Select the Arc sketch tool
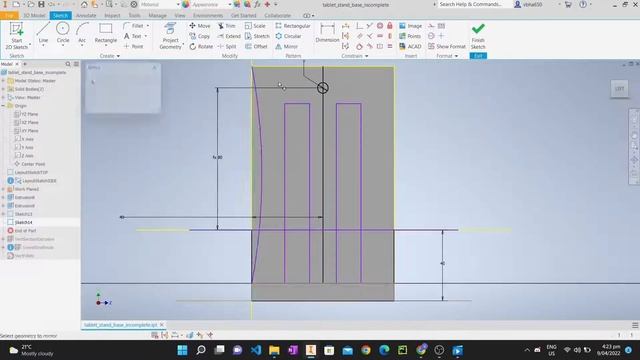Viewport: 640px width, 360px height. (82, 33)
